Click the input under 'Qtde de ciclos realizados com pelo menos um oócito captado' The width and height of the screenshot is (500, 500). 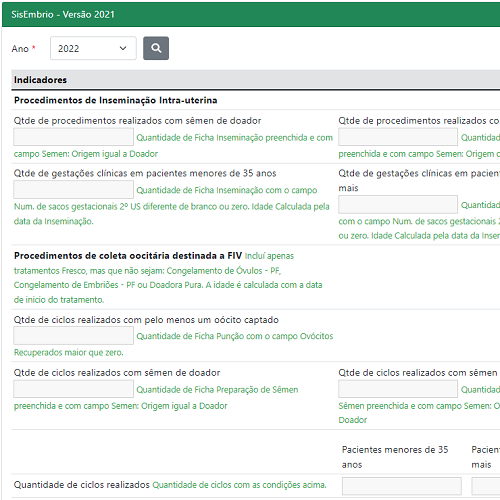click(x=74, y=336)
